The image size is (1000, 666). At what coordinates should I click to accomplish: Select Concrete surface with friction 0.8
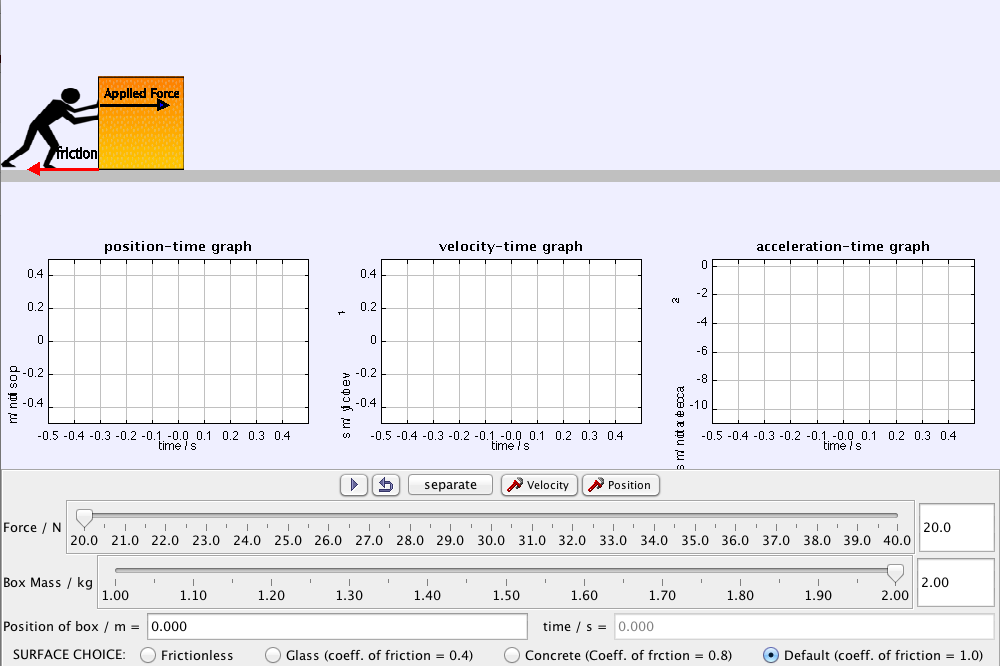(510, 655)
